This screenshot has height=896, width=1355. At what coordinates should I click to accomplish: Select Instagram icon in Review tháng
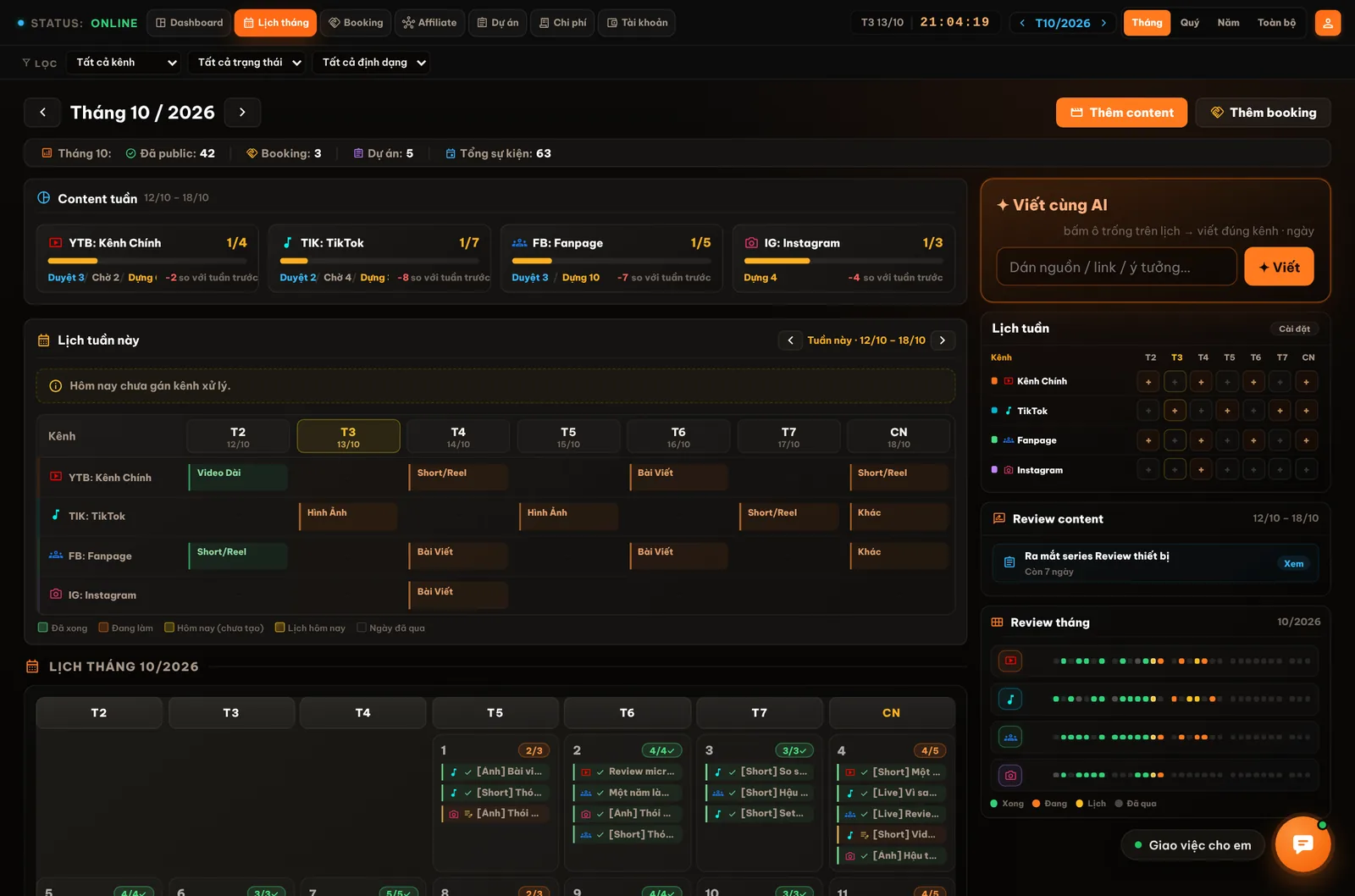[x=1010, y=775]
